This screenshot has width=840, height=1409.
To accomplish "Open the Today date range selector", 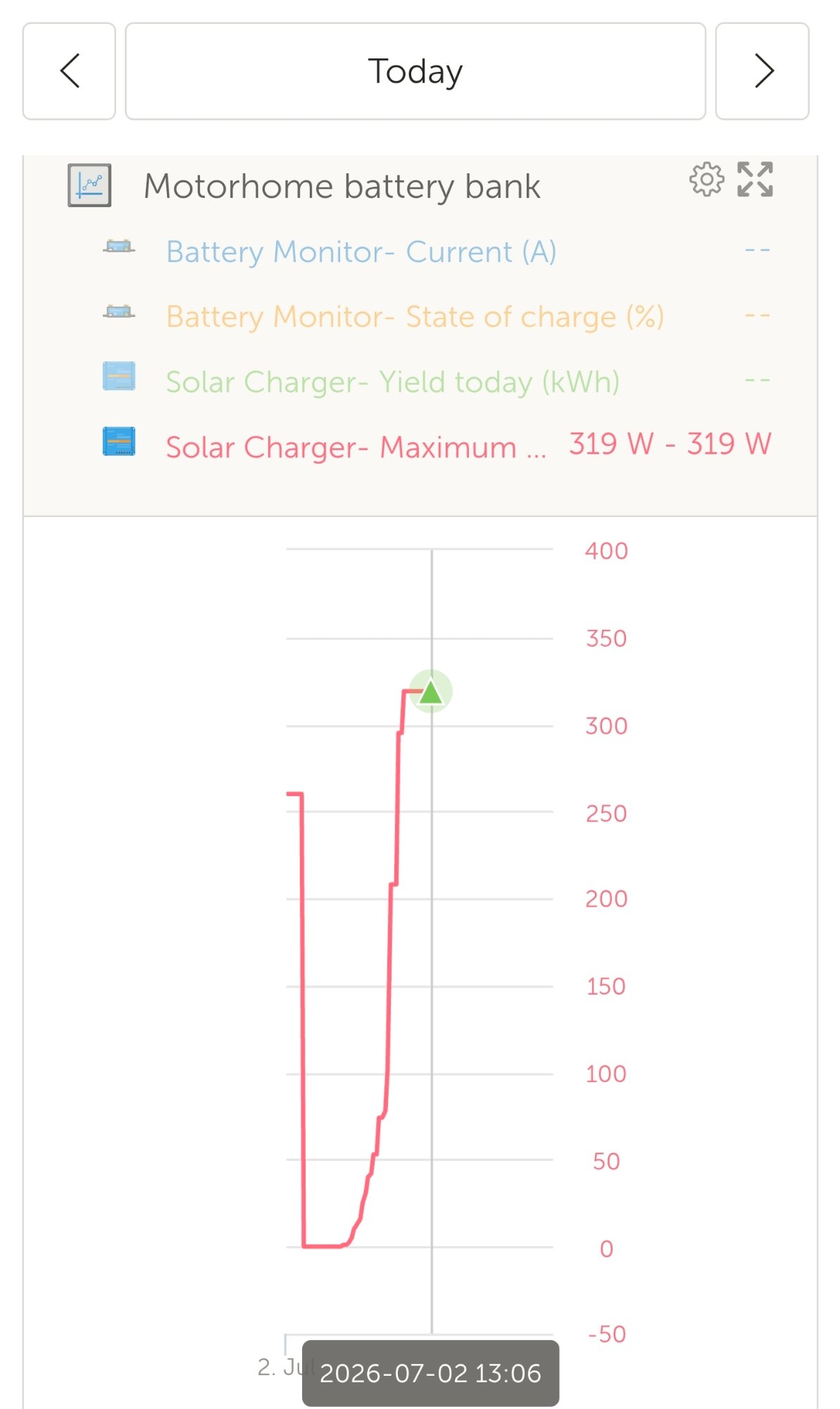I will (415, 71).
